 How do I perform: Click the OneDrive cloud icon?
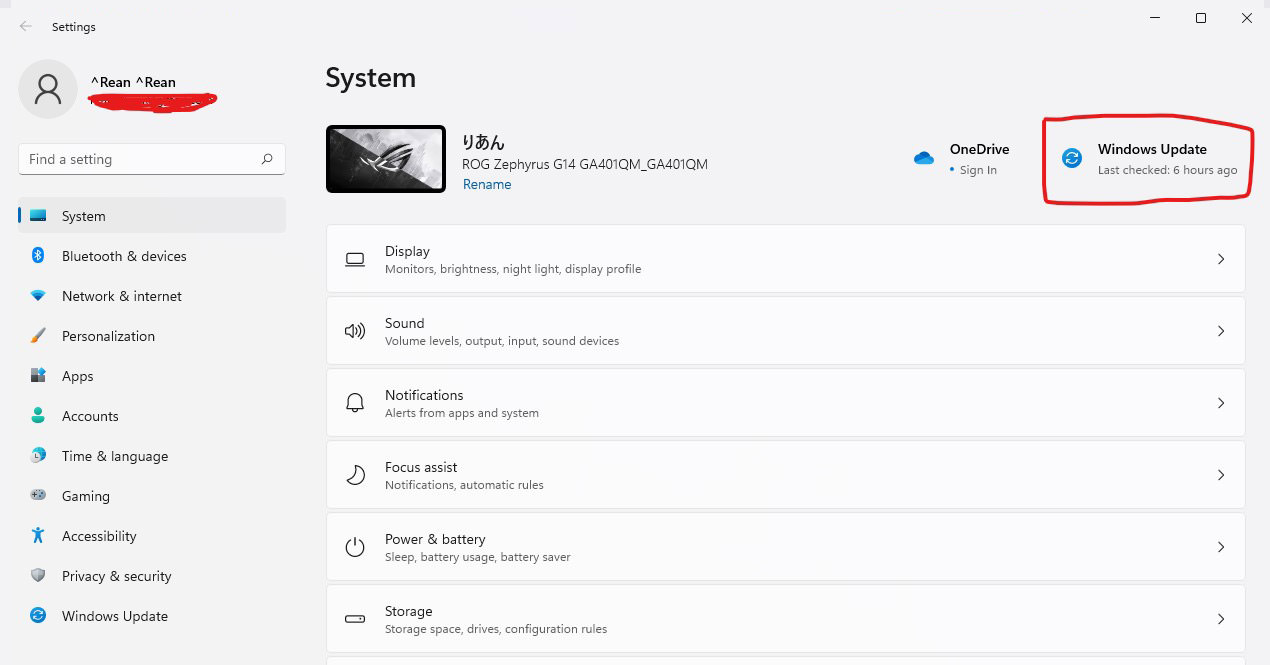924,158
